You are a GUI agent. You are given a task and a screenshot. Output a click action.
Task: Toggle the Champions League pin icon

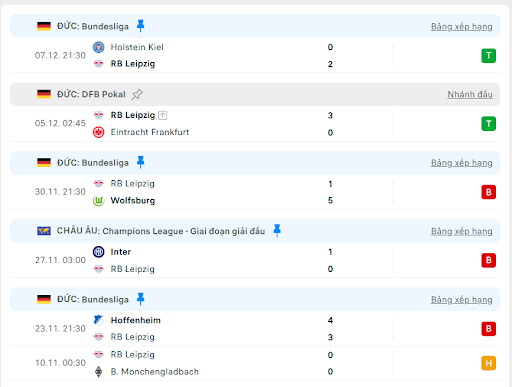pyautogui.click(x=277, y=231)
